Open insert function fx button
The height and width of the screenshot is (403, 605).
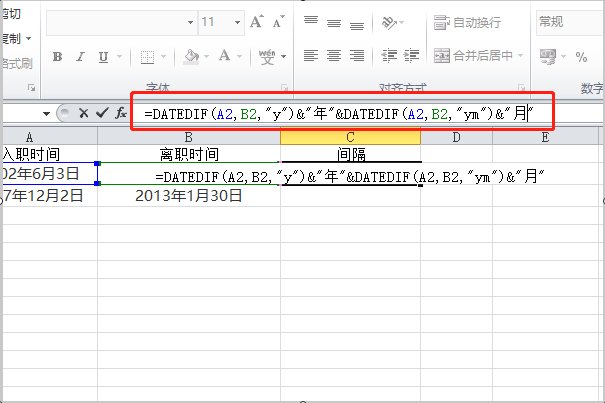click(x=121, y=113)
